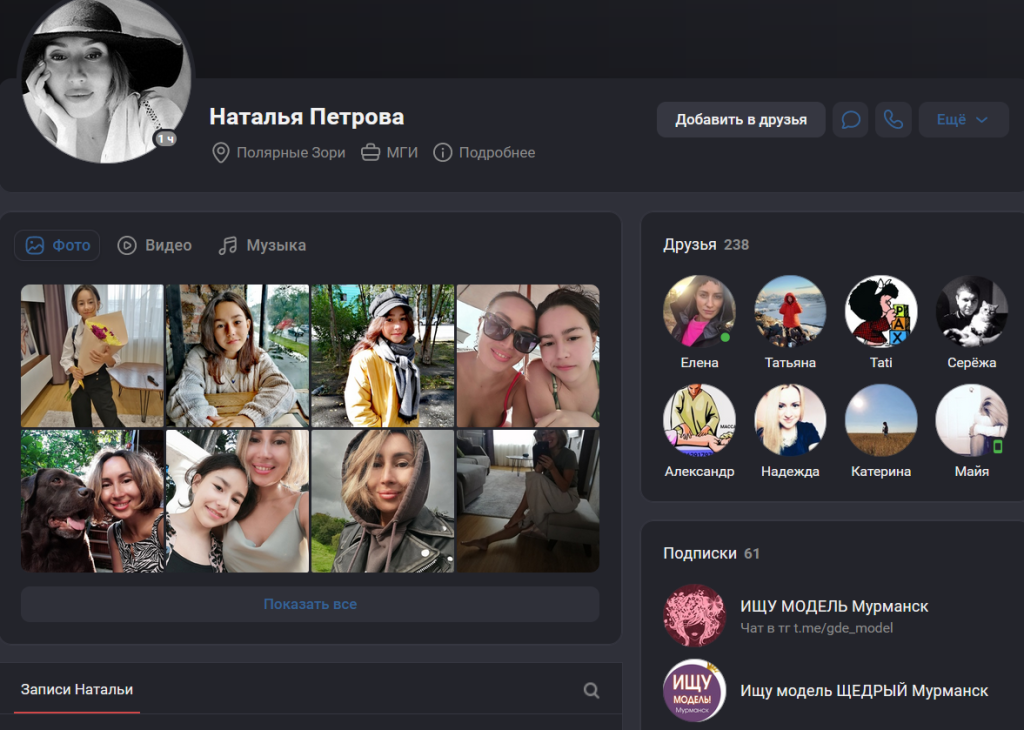Select the Записи Натальи tab

point(77,690)
